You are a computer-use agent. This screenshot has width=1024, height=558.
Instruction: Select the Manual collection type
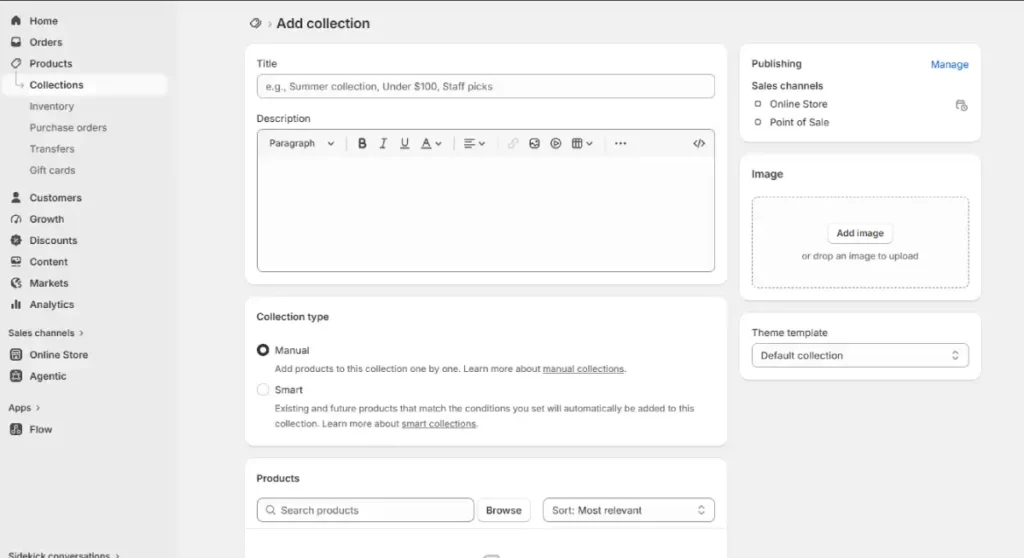(x=263, y=350)
